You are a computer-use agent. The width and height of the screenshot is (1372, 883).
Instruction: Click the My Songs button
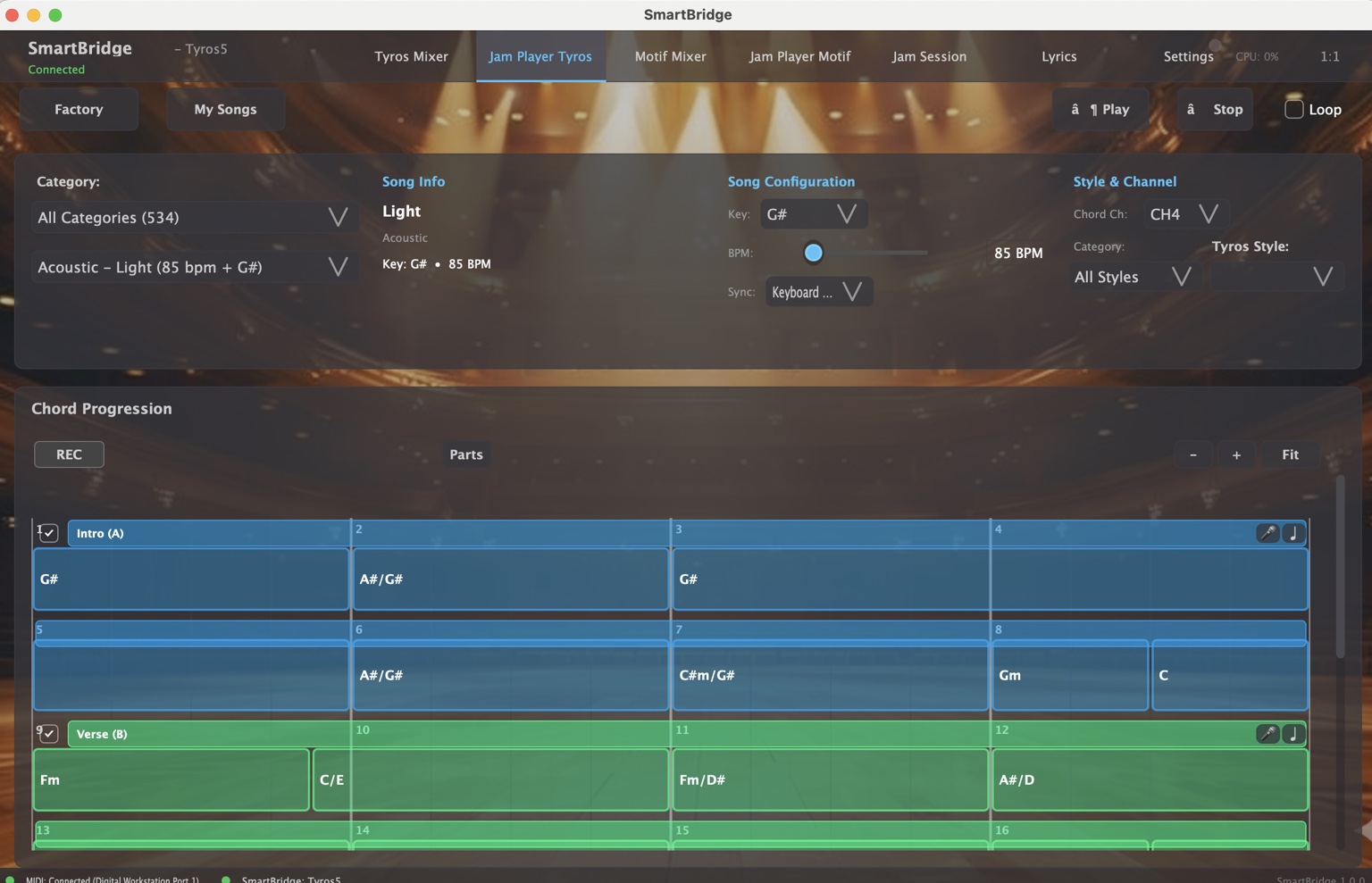point(225,110)
